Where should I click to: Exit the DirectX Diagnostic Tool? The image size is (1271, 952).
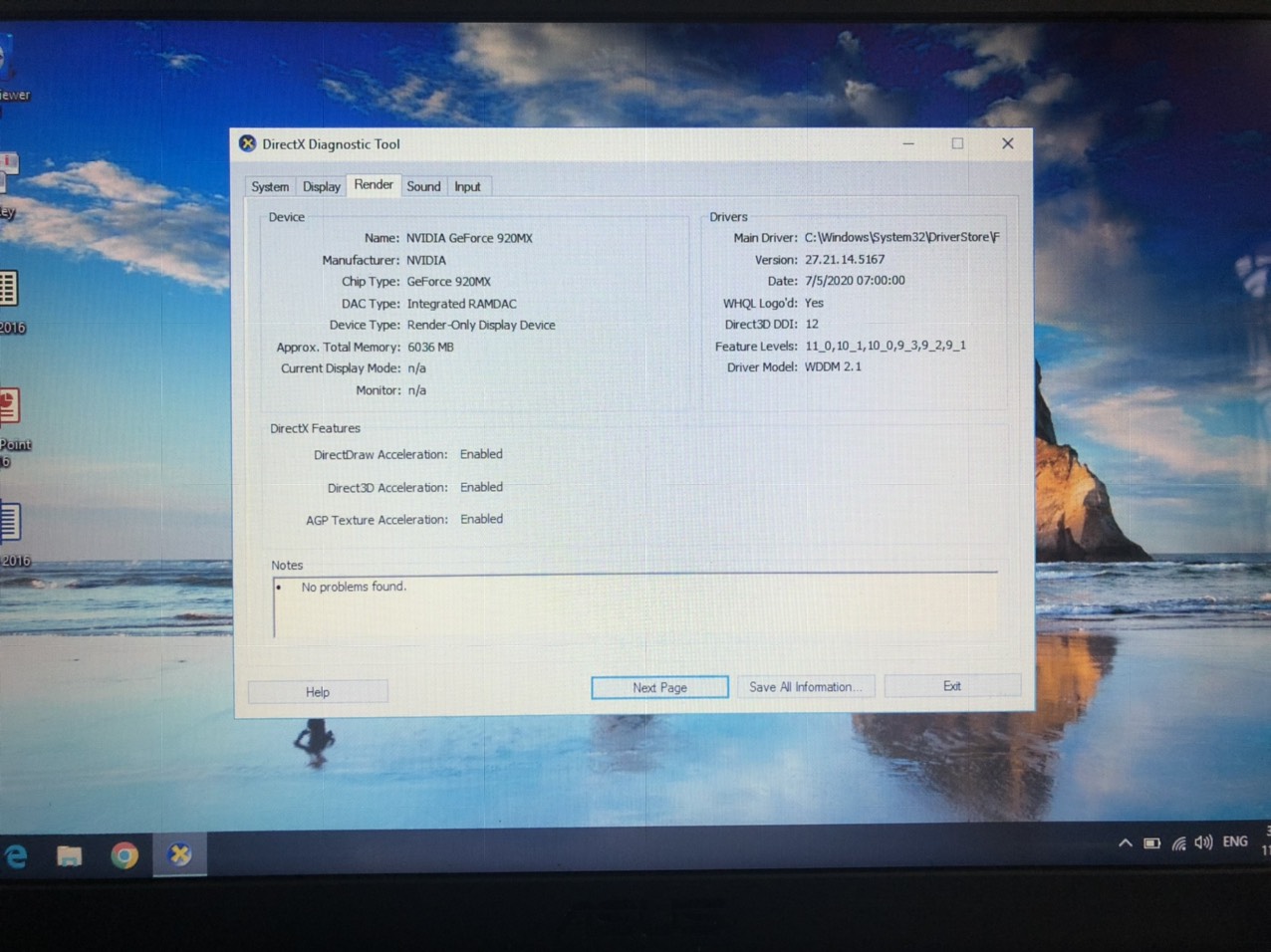coord(952,685)
